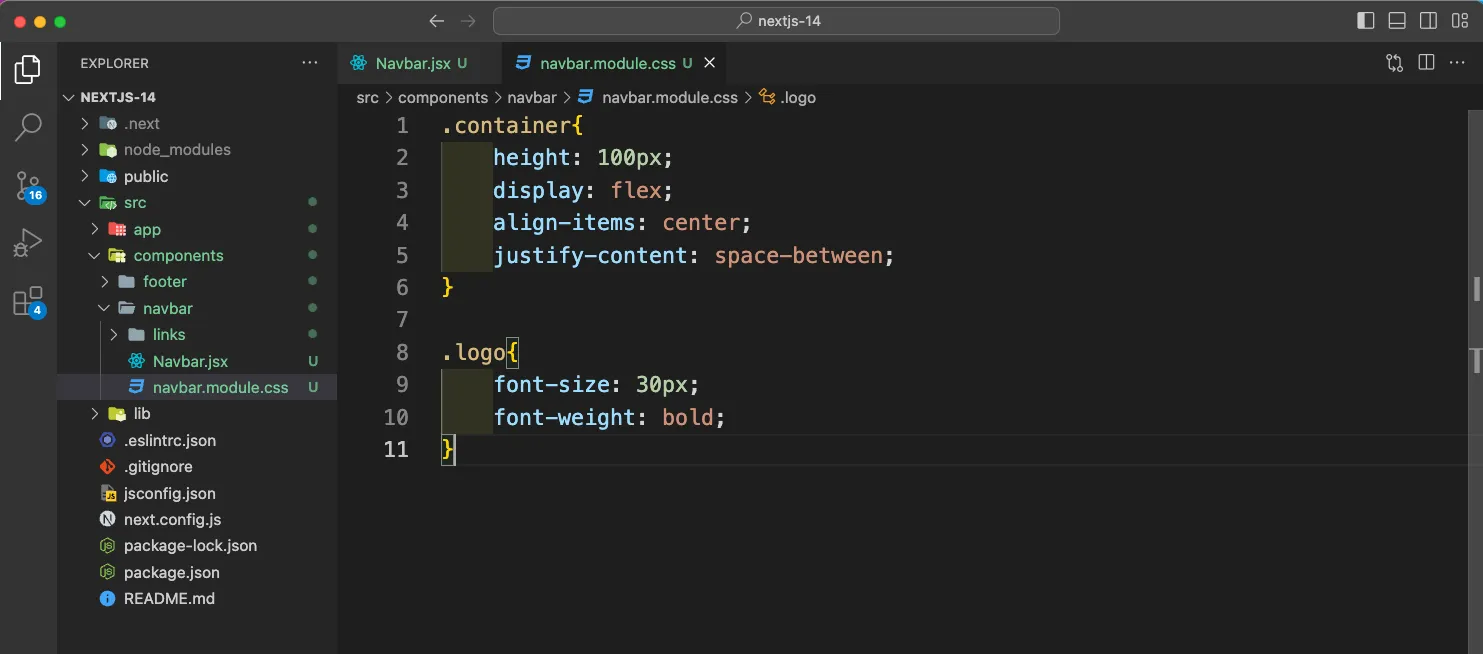
Task: Close the navbar.module.css tab
Action: click(709, 63)
